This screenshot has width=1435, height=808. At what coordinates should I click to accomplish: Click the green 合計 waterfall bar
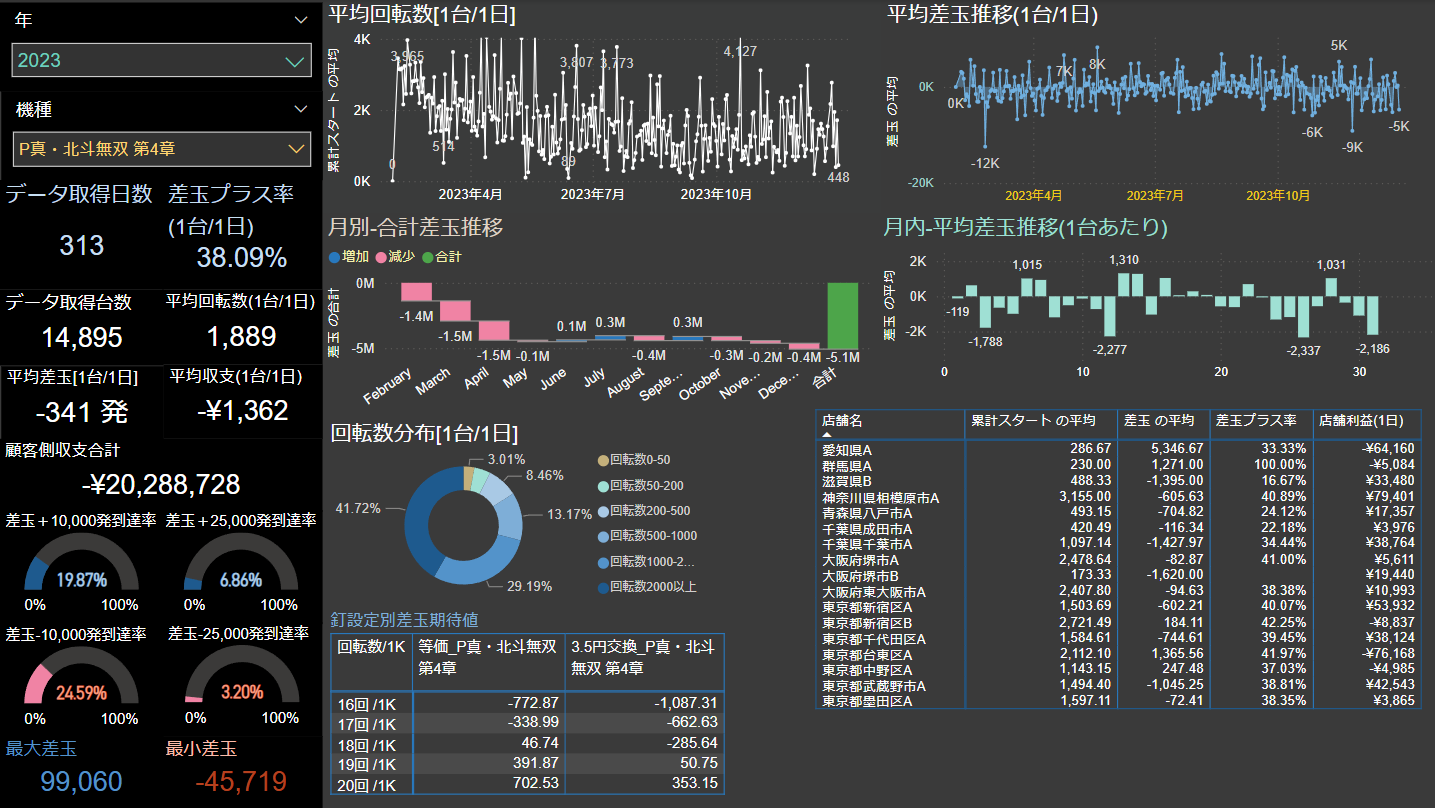pos(843,315)
